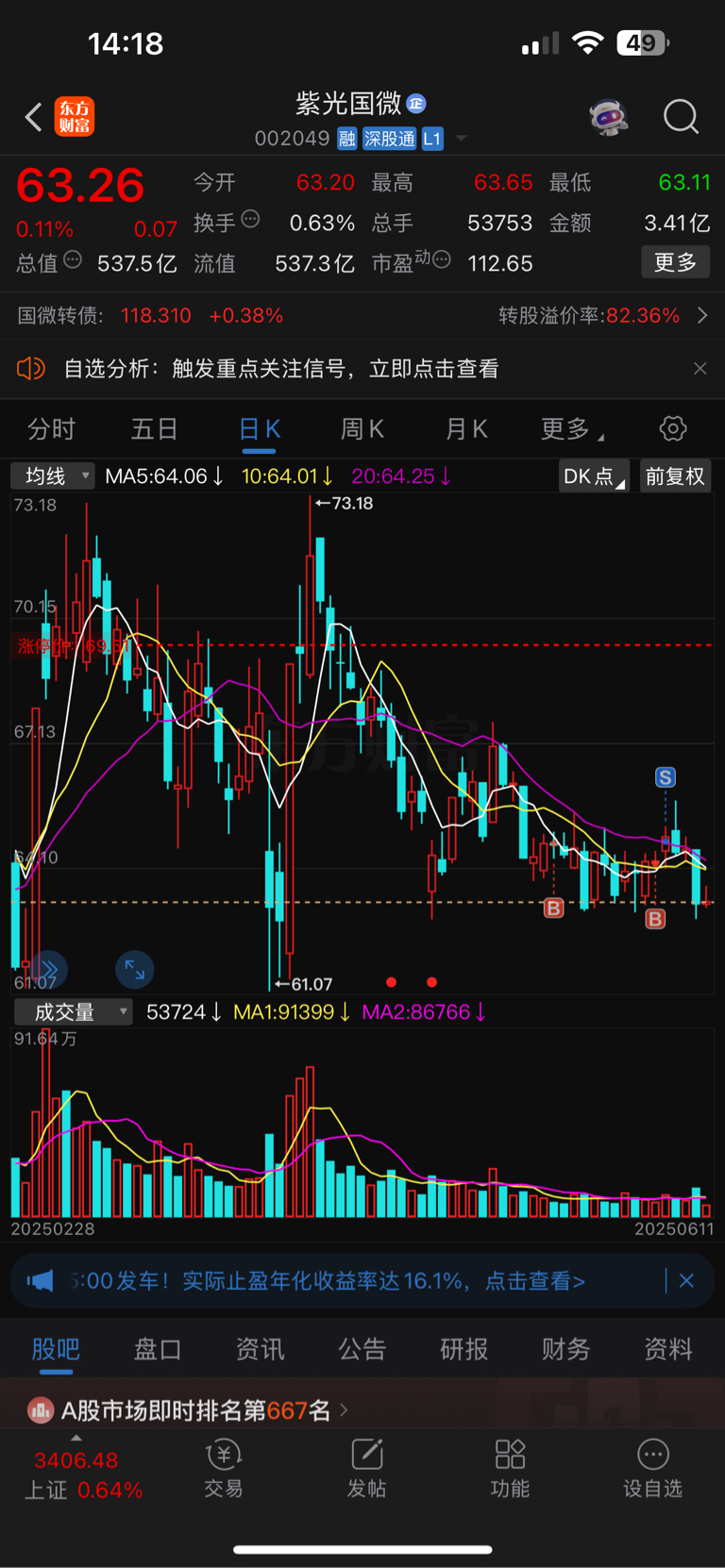
Task: Tap the megaphone icon in banner
Action: tap(40, 1280)
